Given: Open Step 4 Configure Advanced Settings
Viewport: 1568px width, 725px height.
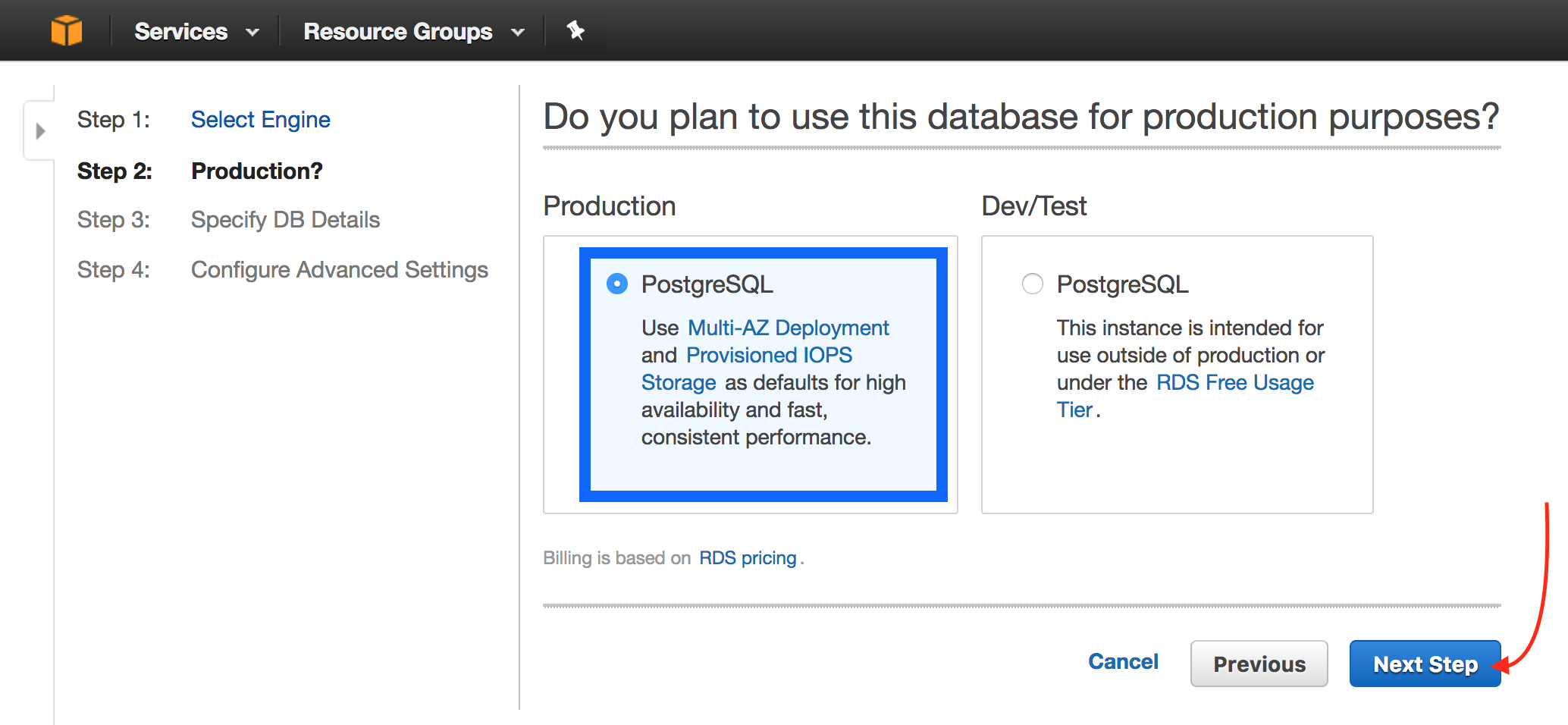Looking at the screenshot, I should (x=340, y=270).
